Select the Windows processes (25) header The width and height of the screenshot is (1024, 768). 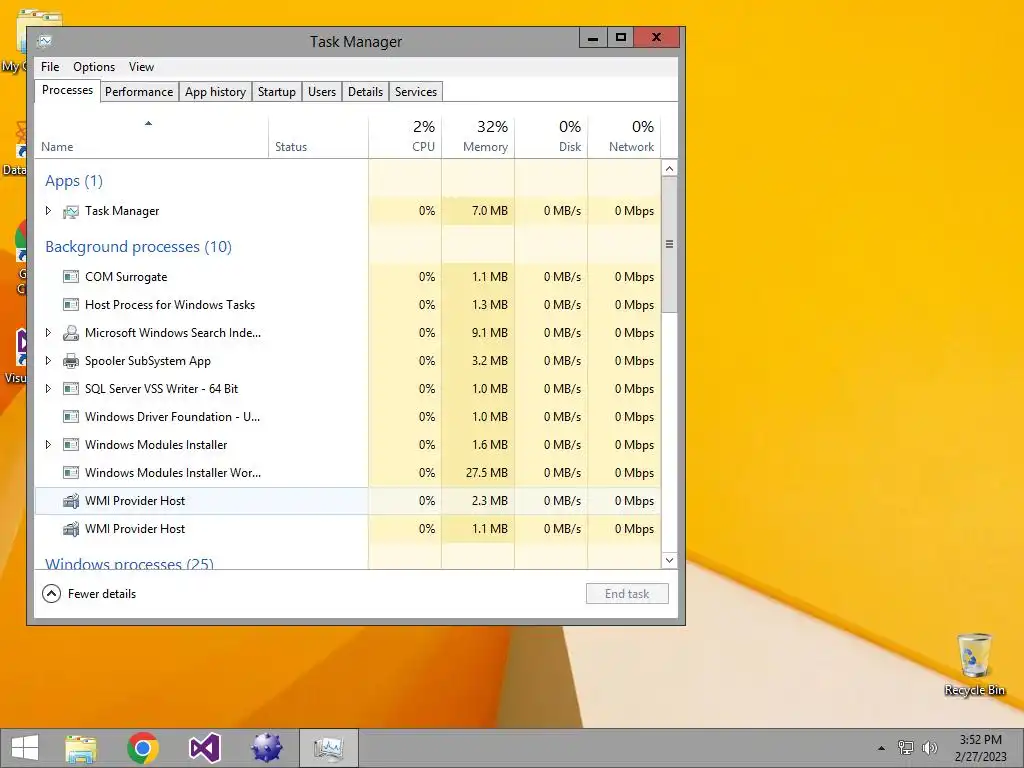(x=129, y=563)
